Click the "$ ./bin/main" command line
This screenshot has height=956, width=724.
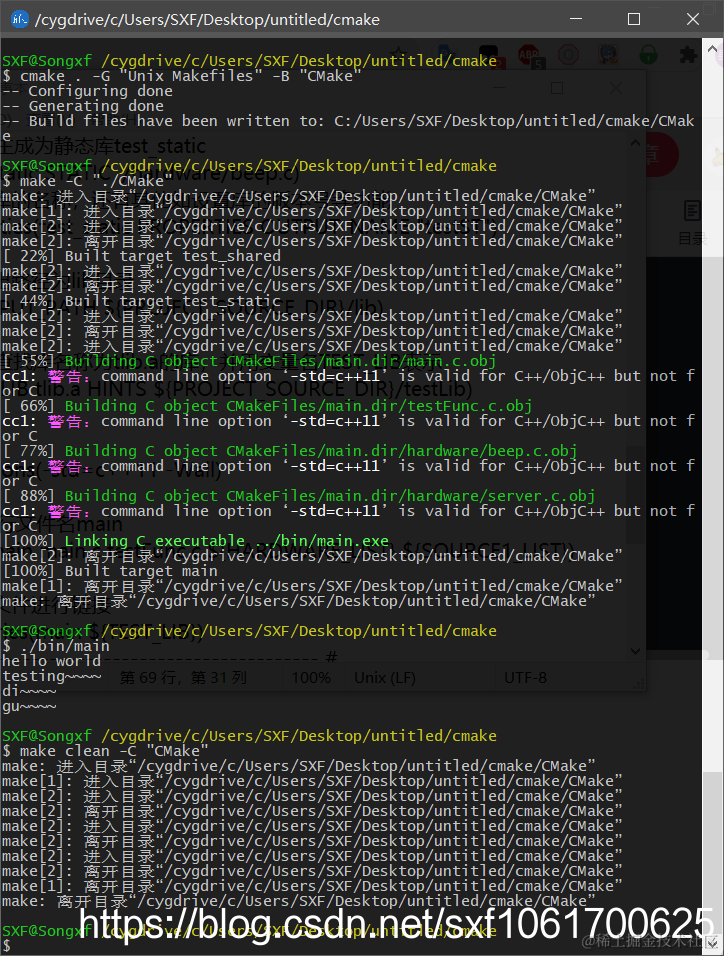pyautogui.click(x=56, y=646)
